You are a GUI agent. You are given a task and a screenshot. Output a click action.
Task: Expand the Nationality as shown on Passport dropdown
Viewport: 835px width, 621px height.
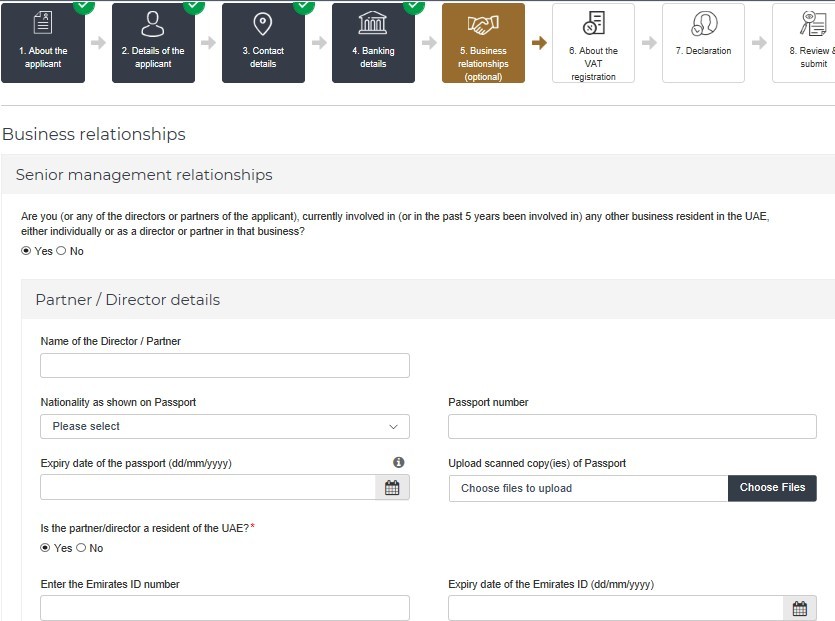click(x=225, y=426)
